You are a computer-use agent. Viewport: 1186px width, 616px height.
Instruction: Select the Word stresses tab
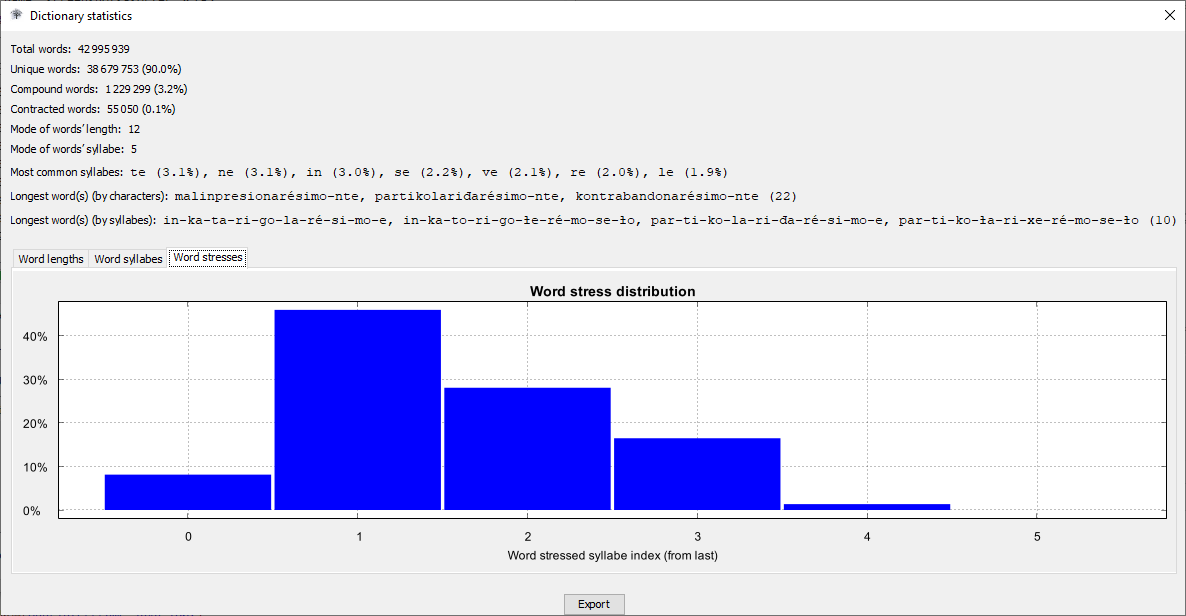point(208,257)
